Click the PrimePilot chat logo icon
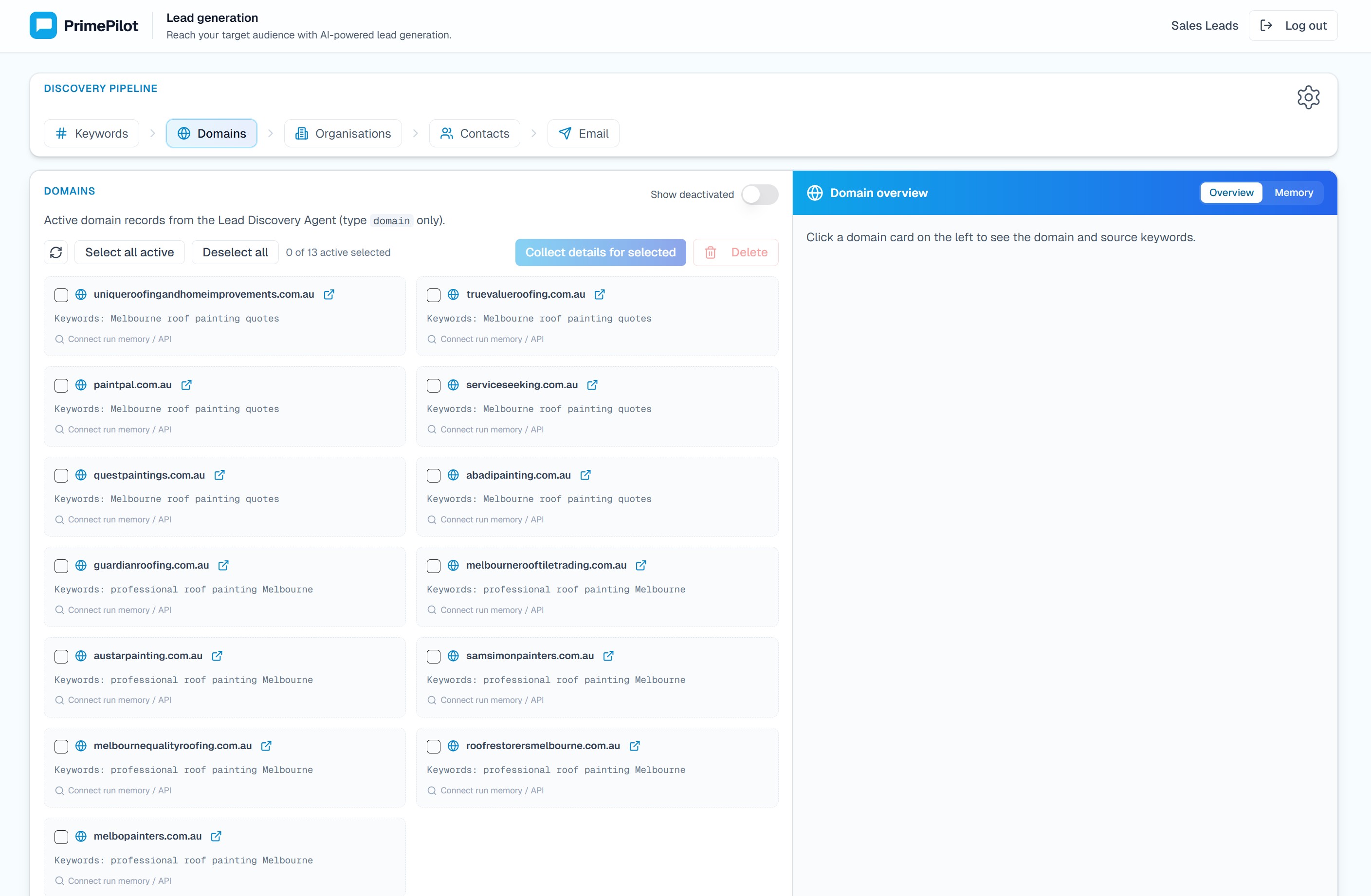The image size is (1371, 896). pyautogui.click(x=43, y=25)
